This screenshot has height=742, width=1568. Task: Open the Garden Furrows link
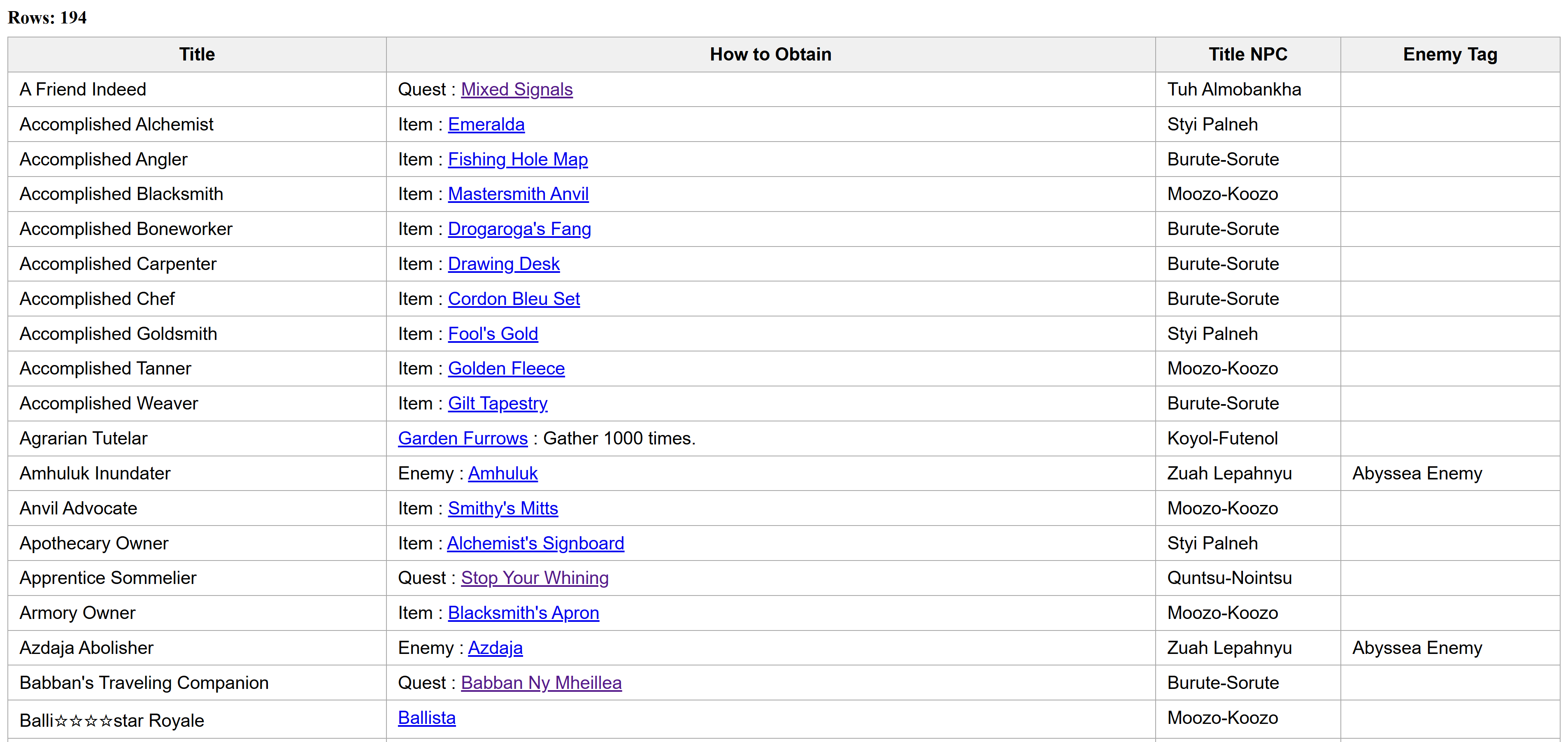tap(463, 438)
